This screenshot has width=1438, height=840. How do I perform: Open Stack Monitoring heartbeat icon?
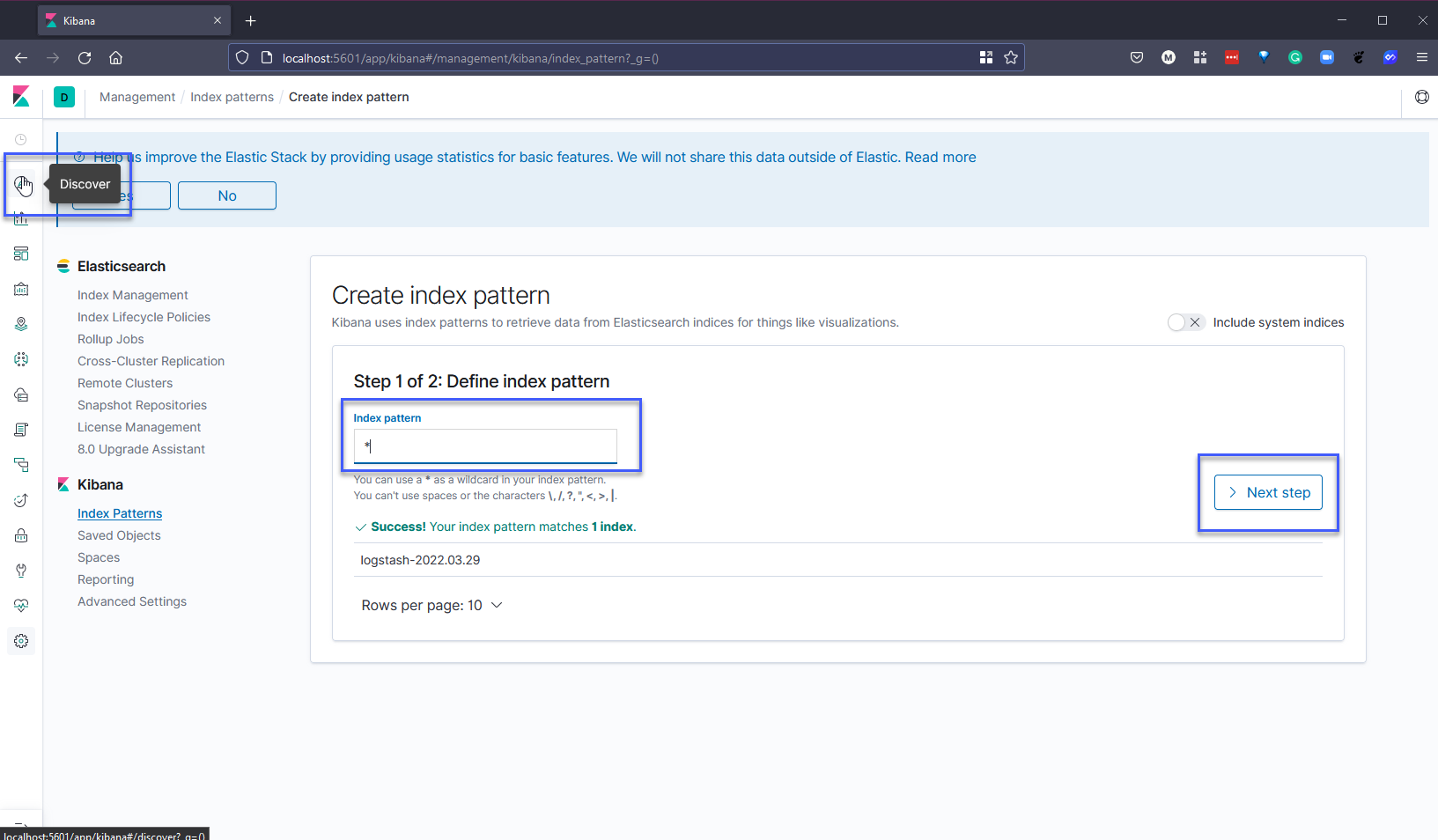point(21,606)
